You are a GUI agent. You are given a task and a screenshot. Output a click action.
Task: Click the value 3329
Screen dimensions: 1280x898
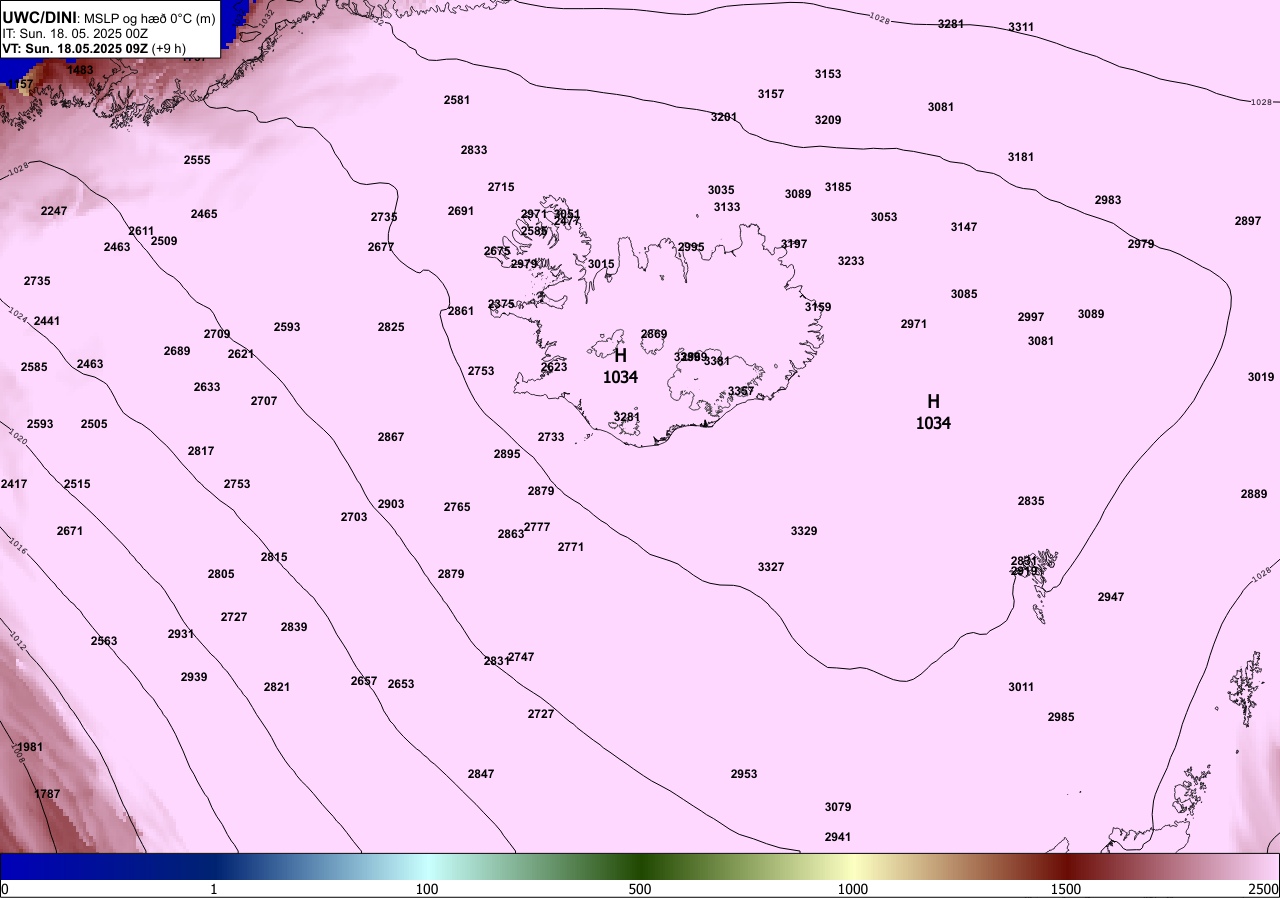(804, 531)
